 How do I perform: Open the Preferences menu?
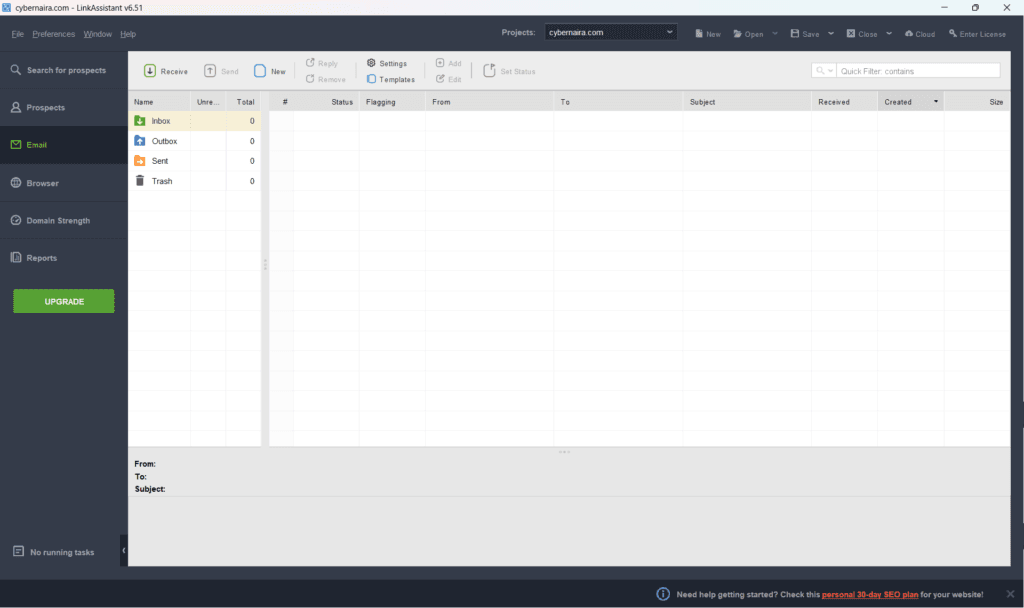[54, 34]
